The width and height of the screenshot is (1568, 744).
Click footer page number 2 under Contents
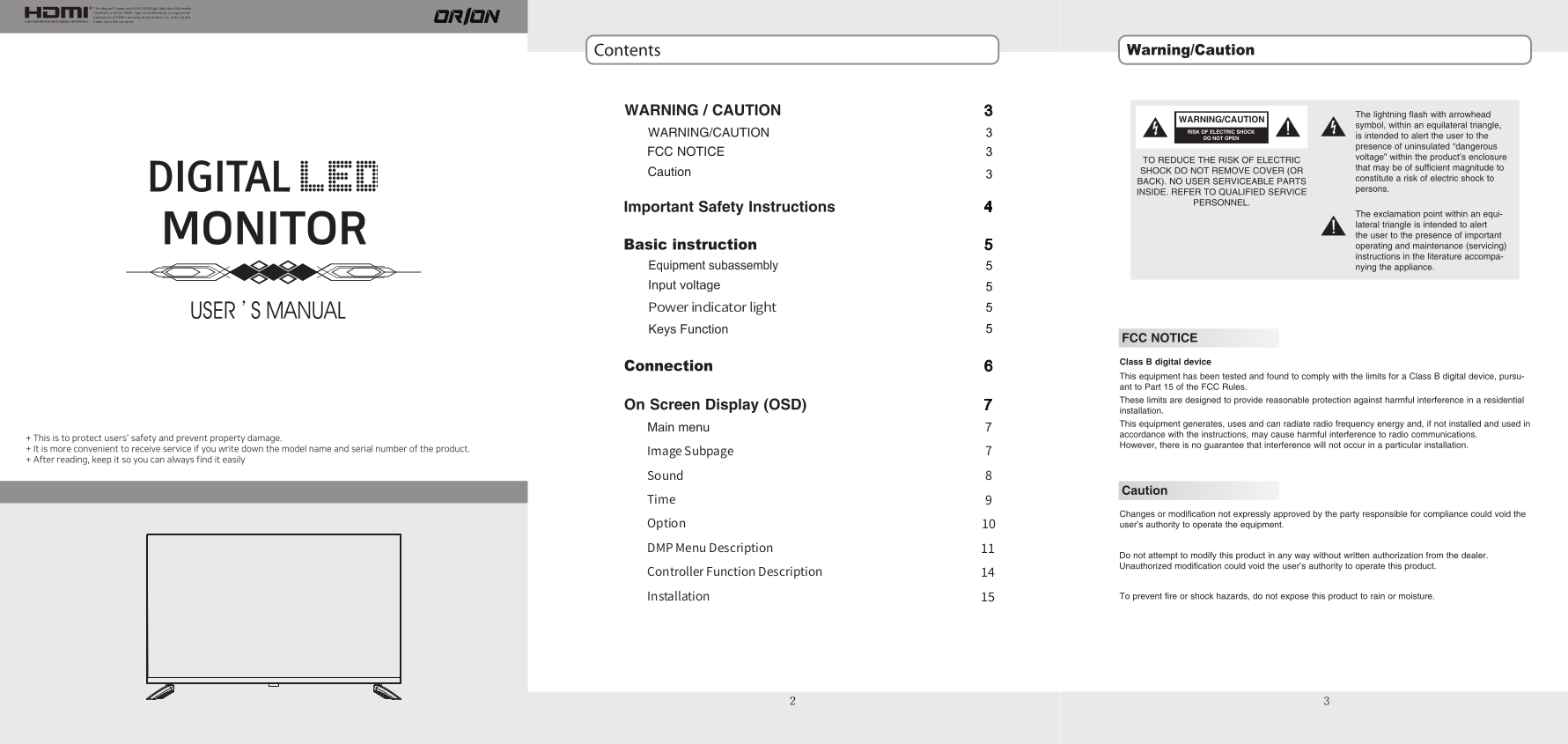pyautogui.click(x=792, y=702)
